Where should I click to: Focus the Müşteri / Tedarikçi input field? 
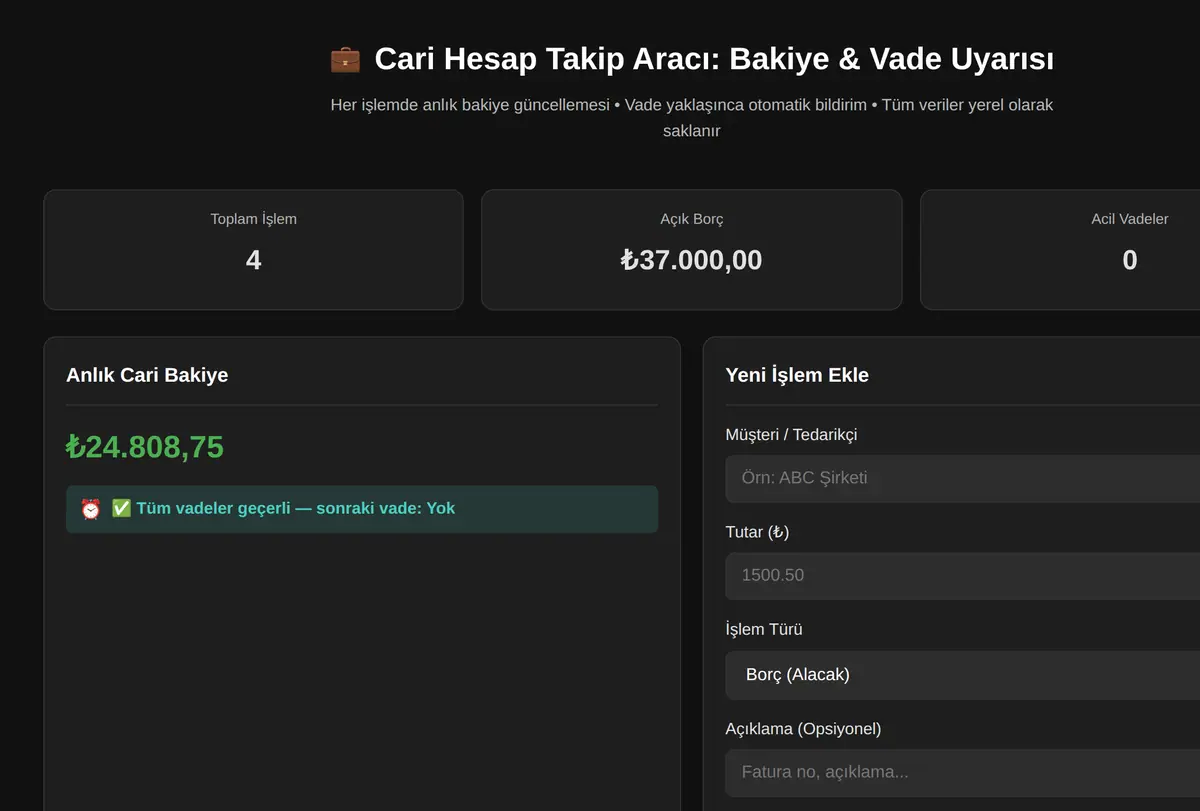(962, 478)
